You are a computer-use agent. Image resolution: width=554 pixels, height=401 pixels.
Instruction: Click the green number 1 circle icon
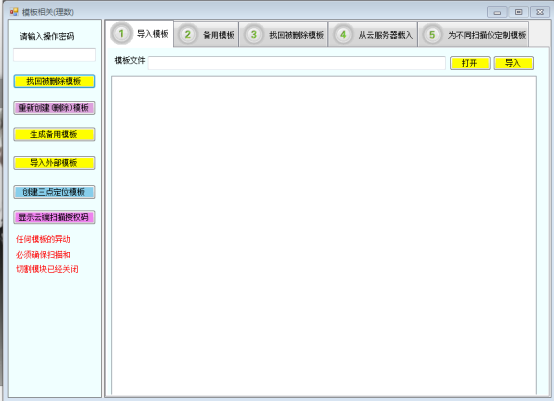121,34
